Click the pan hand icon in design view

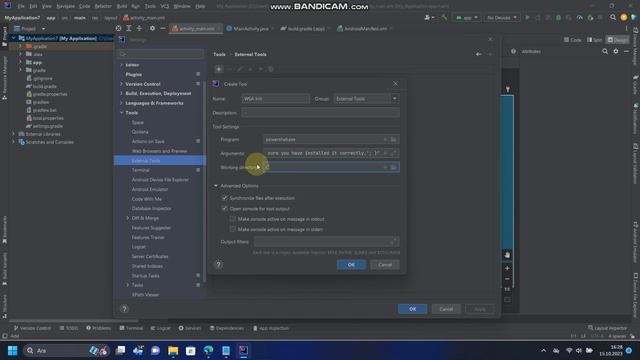[x=507, y=255]
